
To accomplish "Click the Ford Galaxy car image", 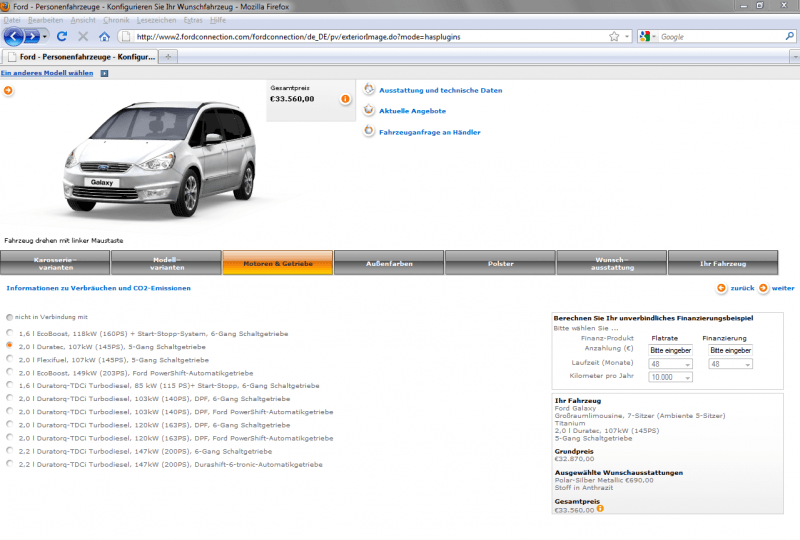I will pos(159,159).
